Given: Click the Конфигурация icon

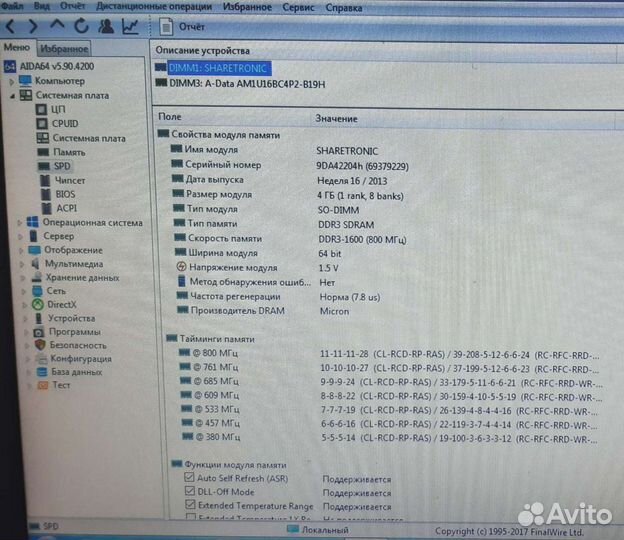Looking at the screenshot, I should tap(41, 358).
